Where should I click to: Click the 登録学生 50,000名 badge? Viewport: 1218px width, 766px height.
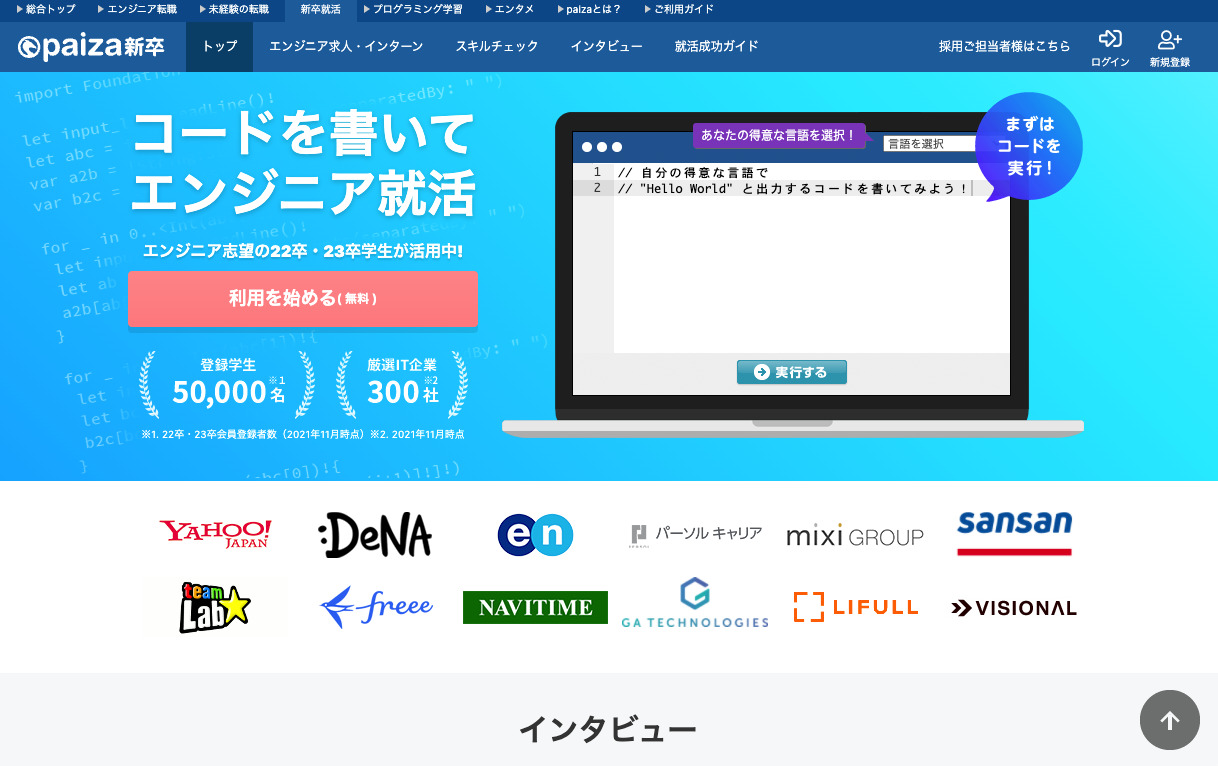228,383
